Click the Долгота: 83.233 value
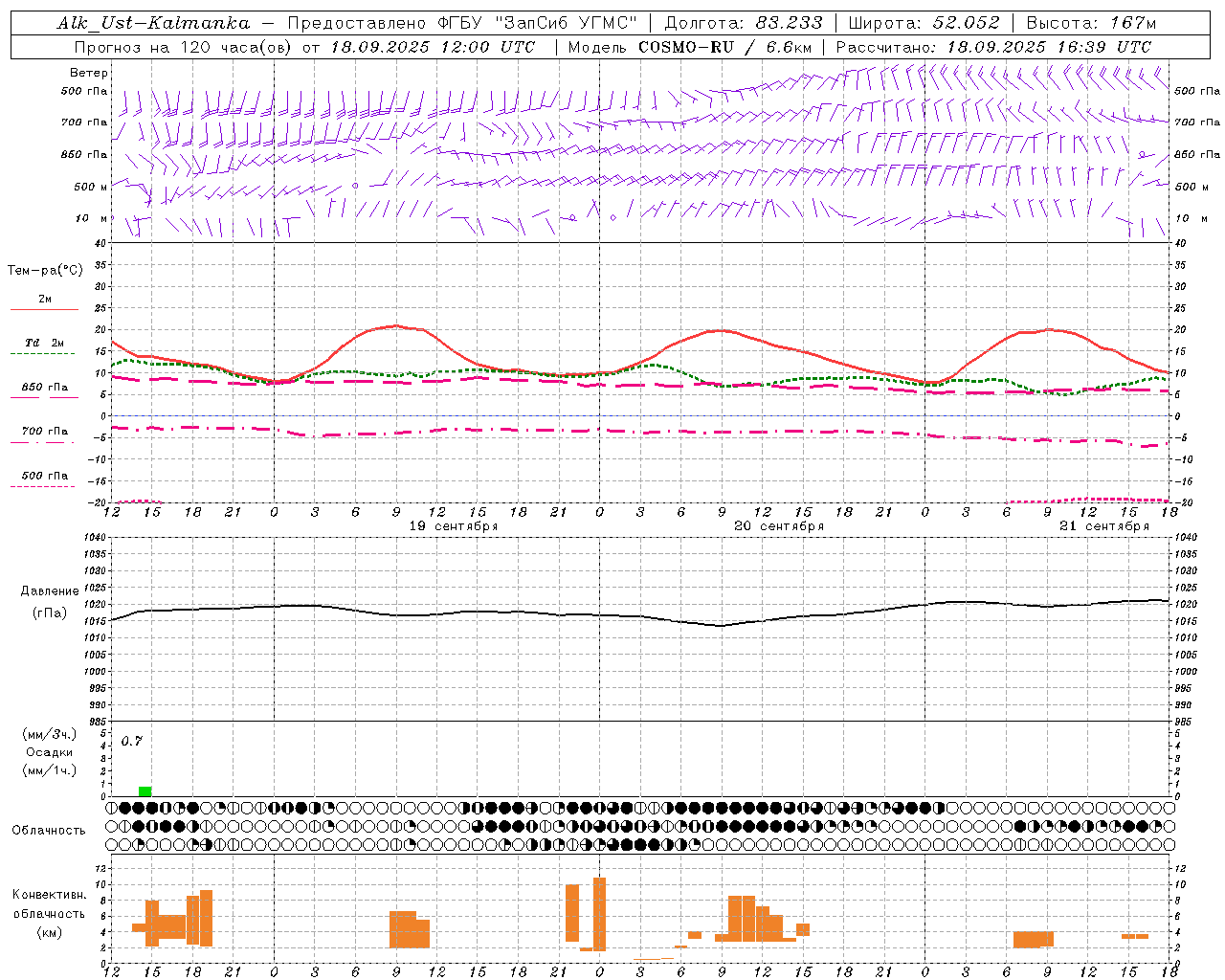Viewport: 1225px width, 980px height. coord(744,23)
